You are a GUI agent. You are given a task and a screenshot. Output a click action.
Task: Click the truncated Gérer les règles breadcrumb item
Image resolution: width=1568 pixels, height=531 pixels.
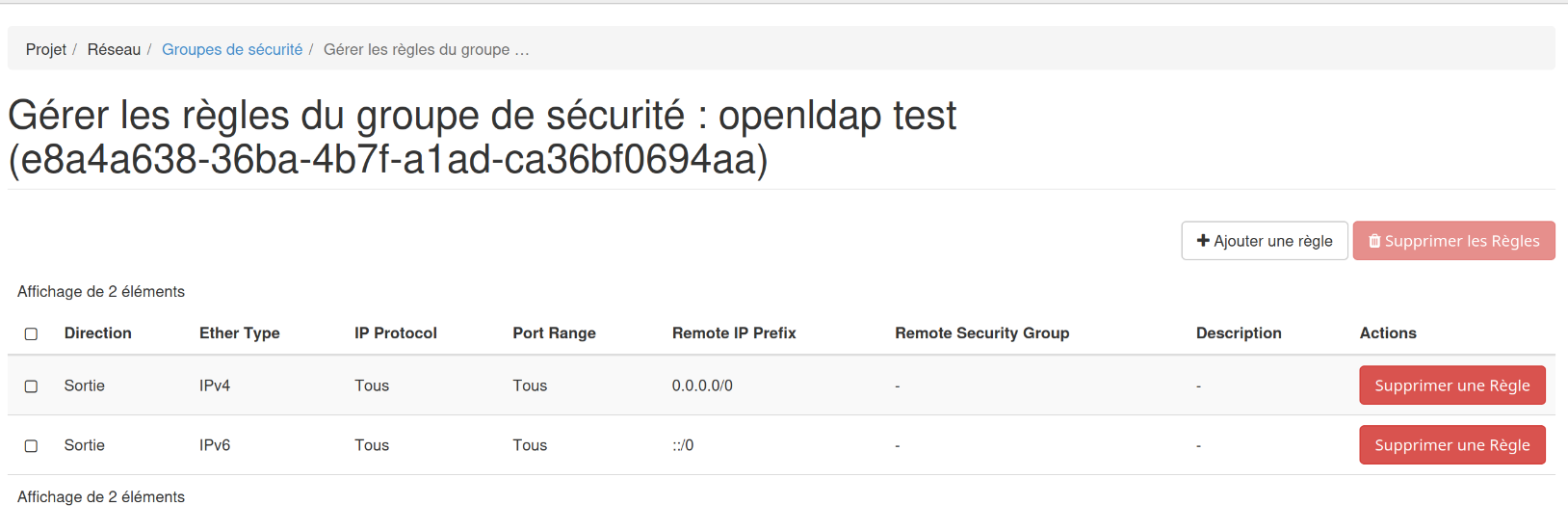click(x=426, y=49)
